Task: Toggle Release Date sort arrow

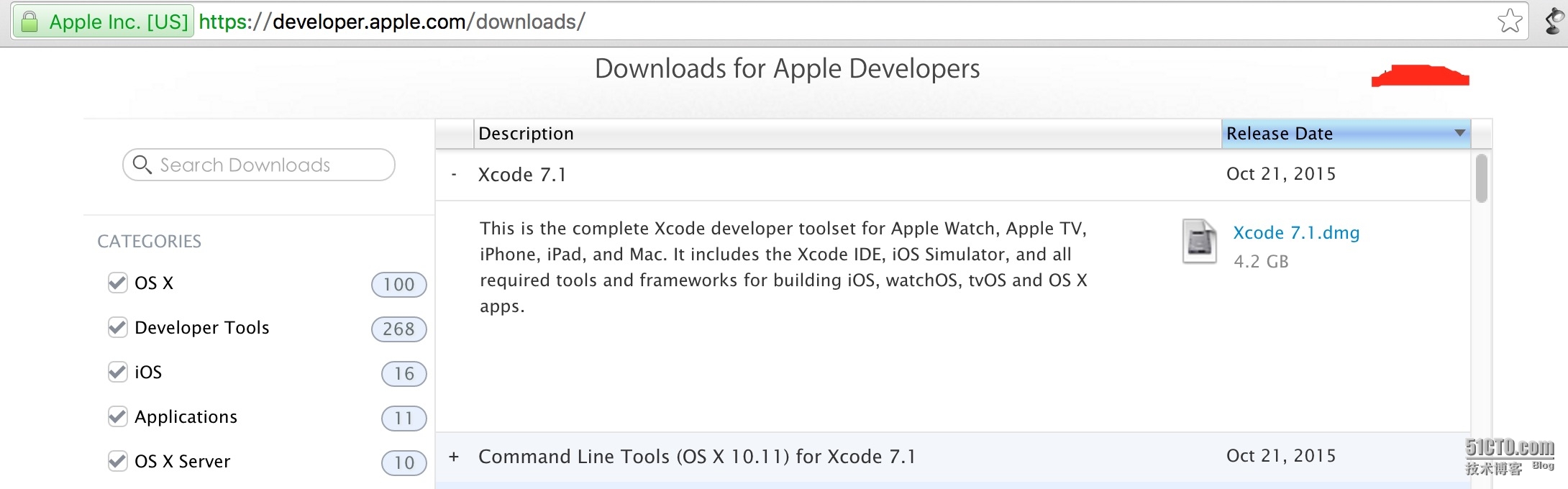Action: coord(1460,133)
